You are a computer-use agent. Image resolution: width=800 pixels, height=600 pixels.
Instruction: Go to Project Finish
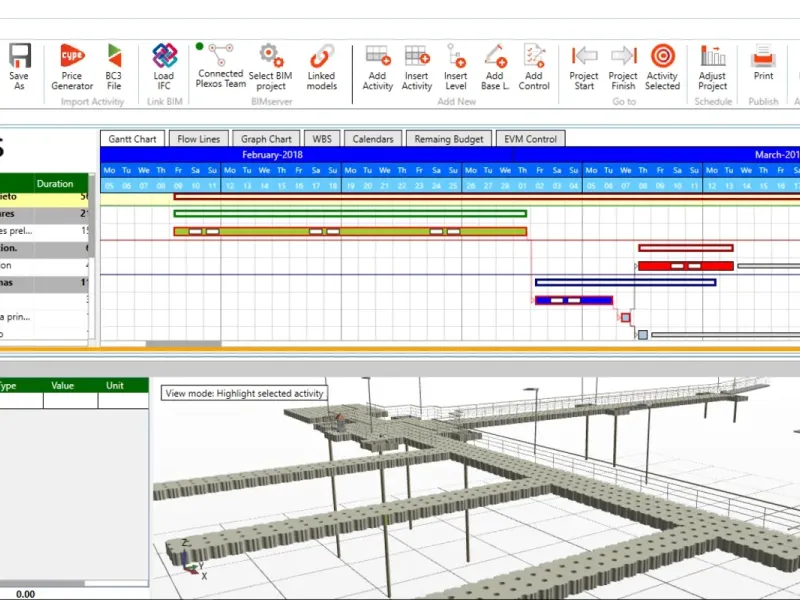pos(623,66)
